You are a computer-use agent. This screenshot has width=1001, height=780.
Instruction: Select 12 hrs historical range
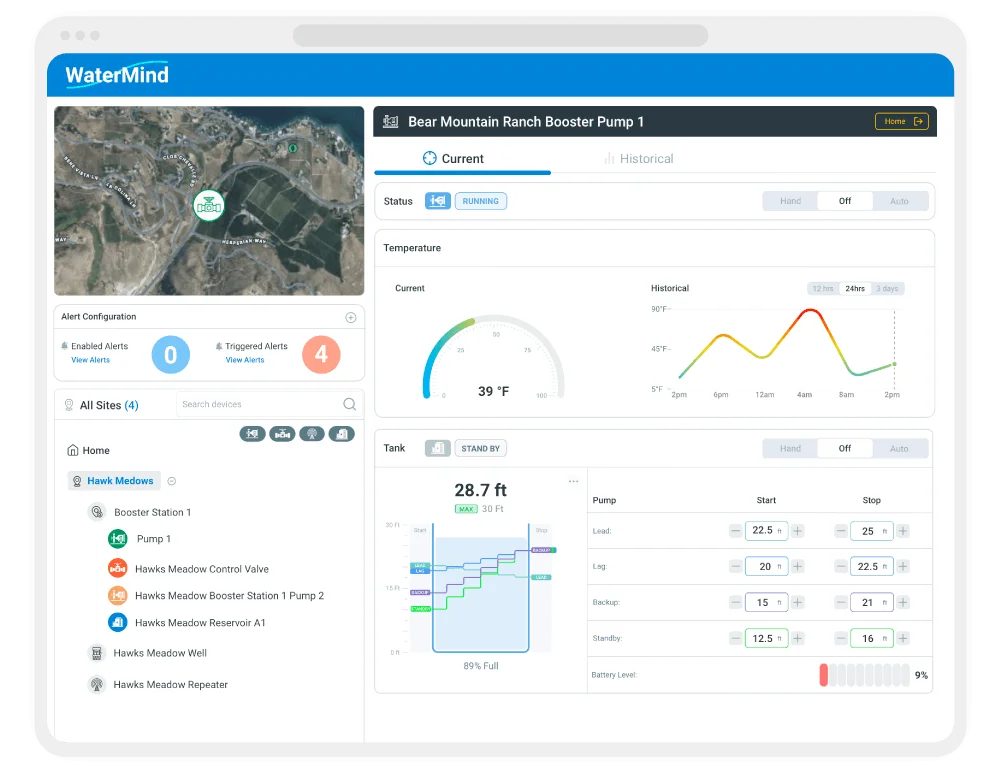(x=823, y=289)
